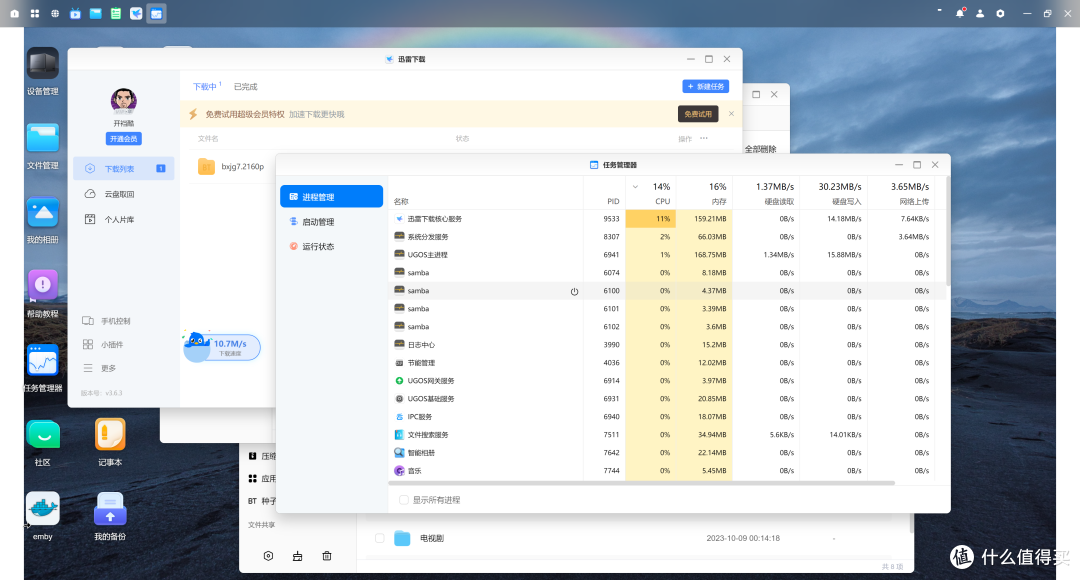This screenshot has width=1080, height=580.
Task: Switch to the file manager icon in top bar
Action: [96, 13]
